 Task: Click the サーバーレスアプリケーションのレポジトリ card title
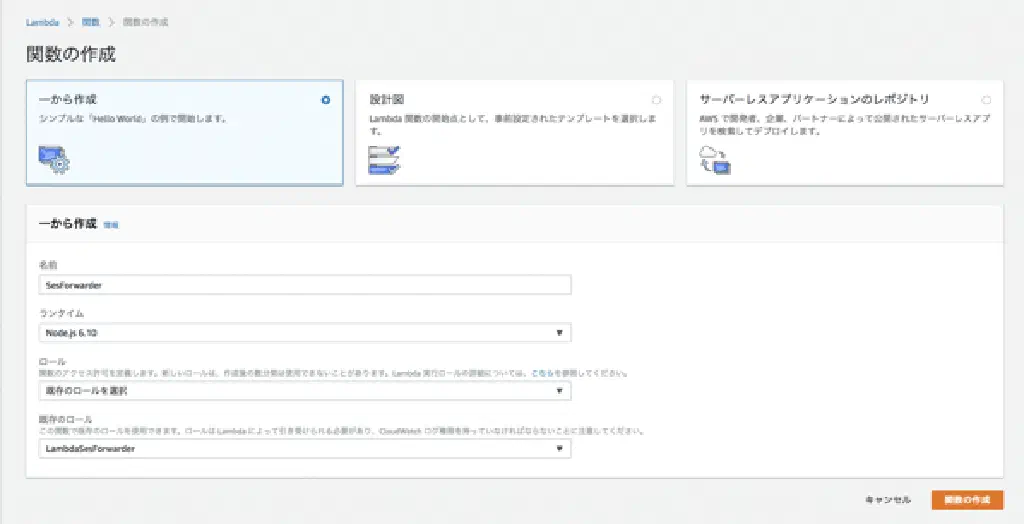tap(814, 100)
